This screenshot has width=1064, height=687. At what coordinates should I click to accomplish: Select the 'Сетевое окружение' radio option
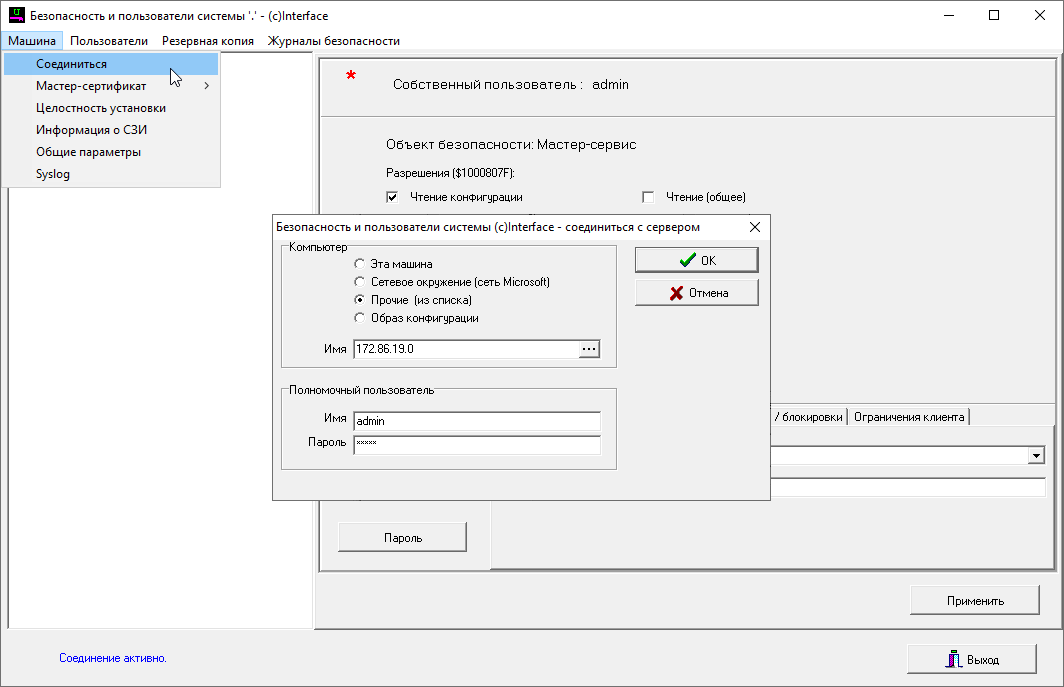[x=360, y=282]
